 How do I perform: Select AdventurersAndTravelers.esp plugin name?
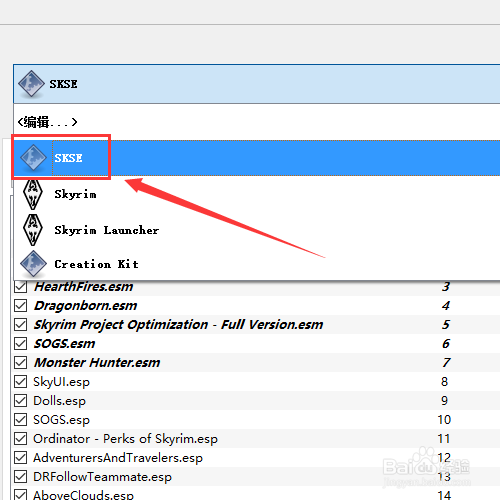coord(118,458)
